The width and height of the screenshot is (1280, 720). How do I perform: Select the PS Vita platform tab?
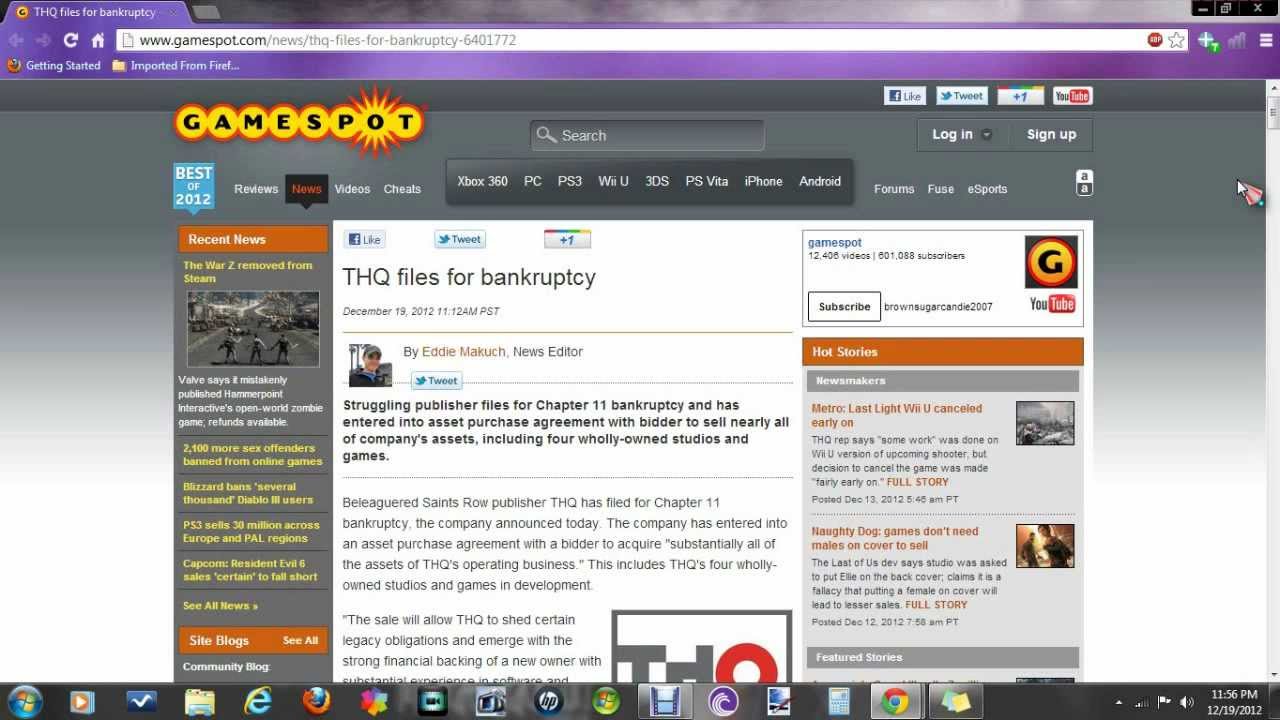pyautogui.click(x=706, y=181)
